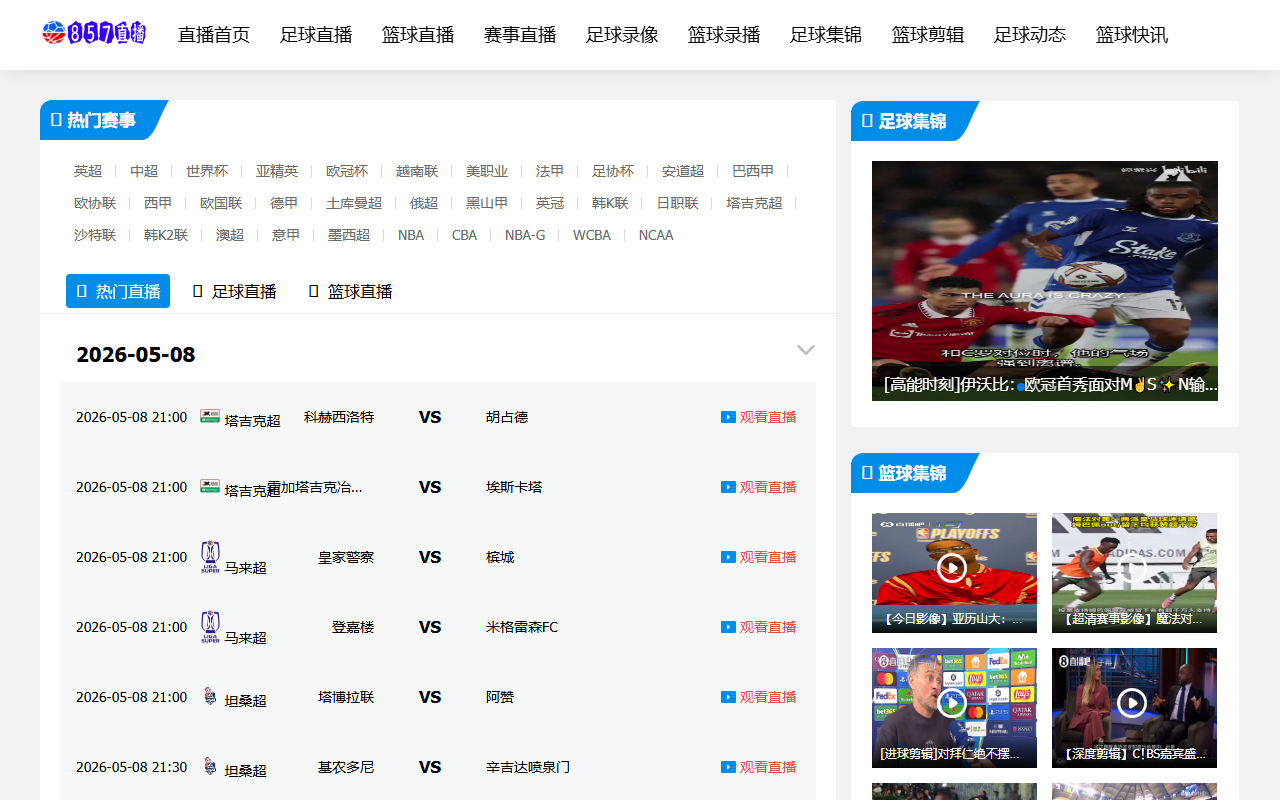Click the Tajik league icon beside 科赫西洛特
Image resolution: width=1280 pixels, height=800 pixels.
tap(210, 416)
